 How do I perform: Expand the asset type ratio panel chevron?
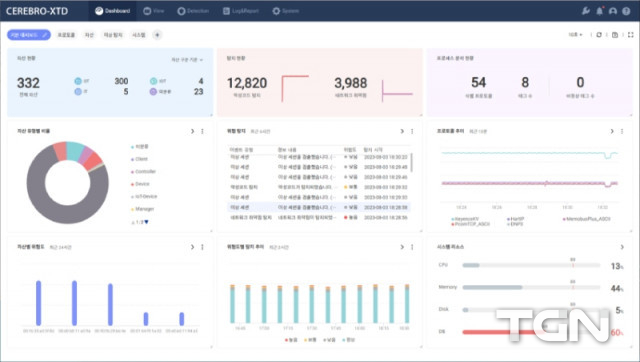[x=192, y=131]
